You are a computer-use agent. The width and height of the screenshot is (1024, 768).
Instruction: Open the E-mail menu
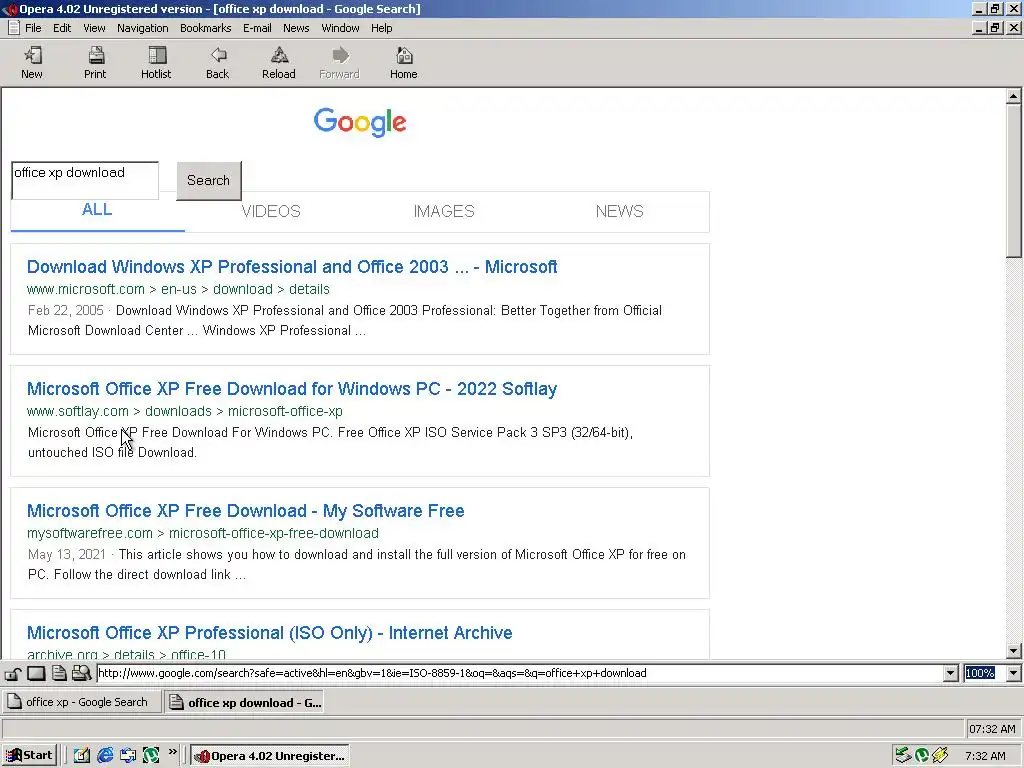(257, 28)
